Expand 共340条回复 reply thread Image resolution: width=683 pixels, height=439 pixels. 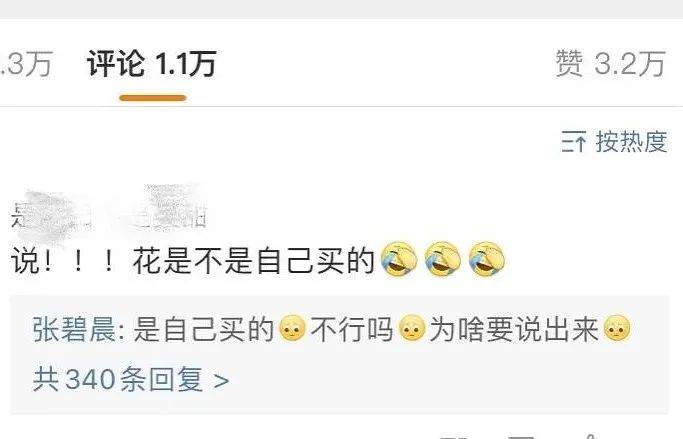point(131,379)
